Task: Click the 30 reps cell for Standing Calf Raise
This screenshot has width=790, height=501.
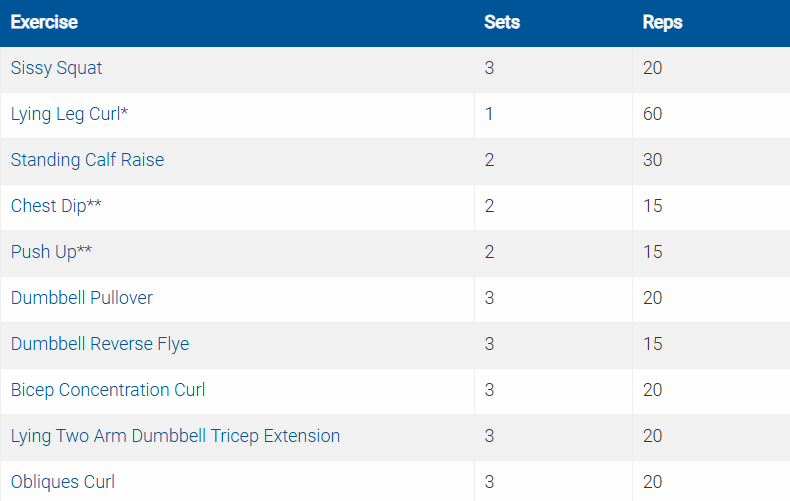Action: click(653, 160)
